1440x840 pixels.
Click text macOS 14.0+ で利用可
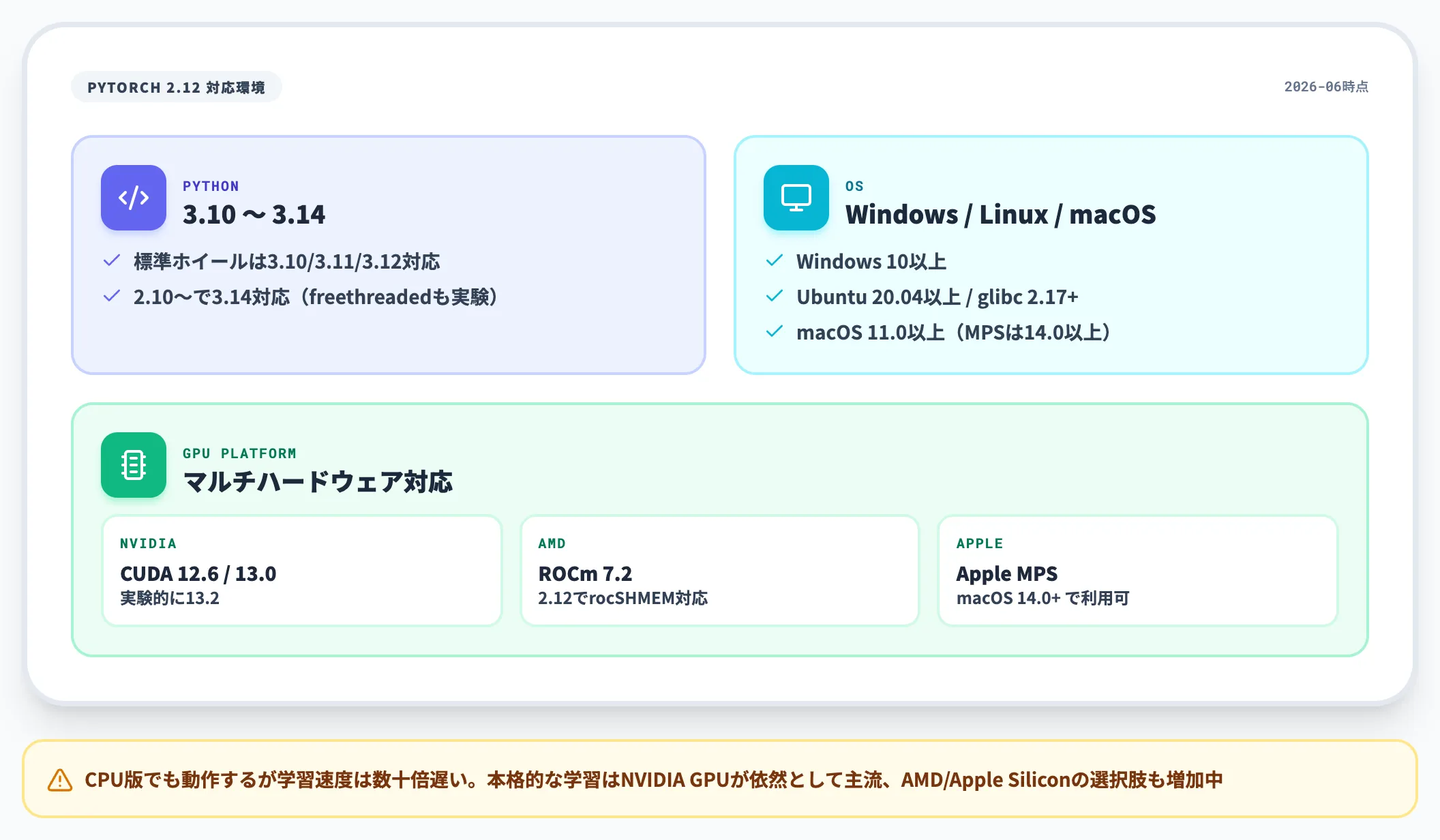coord(1042,598)
